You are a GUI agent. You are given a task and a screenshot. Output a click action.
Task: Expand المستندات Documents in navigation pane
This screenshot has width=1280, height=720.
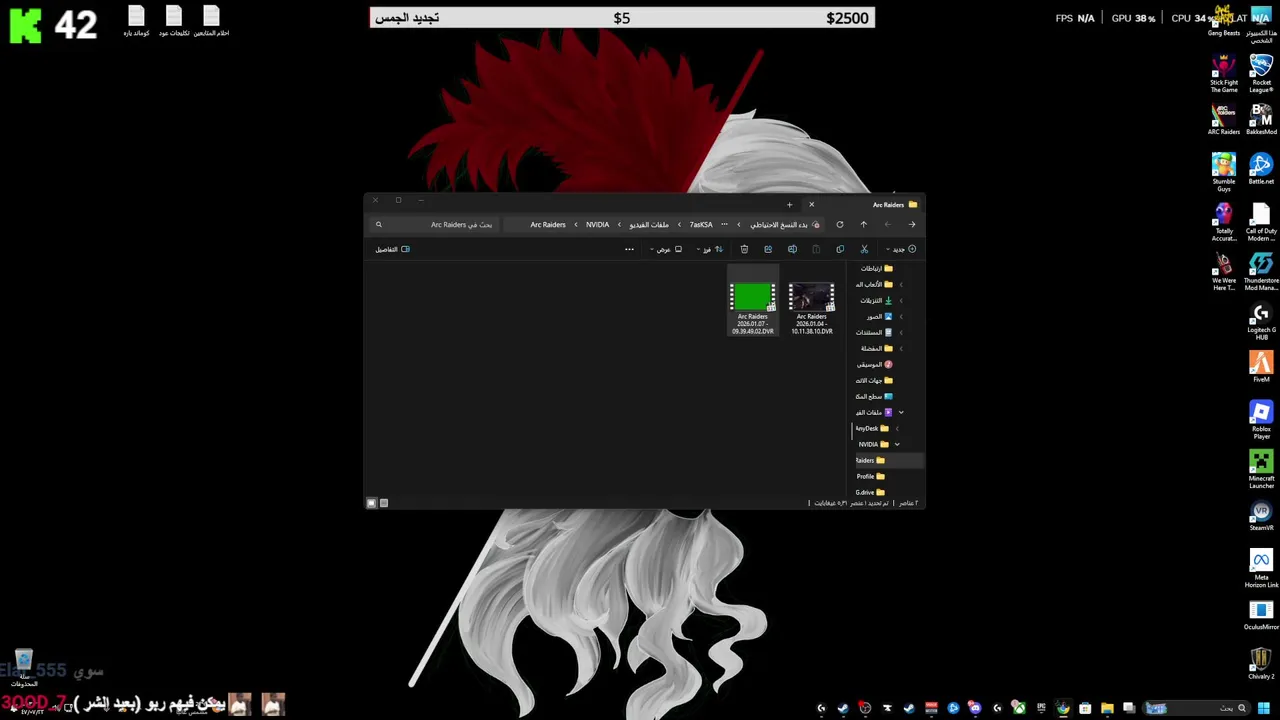(901, 332)
